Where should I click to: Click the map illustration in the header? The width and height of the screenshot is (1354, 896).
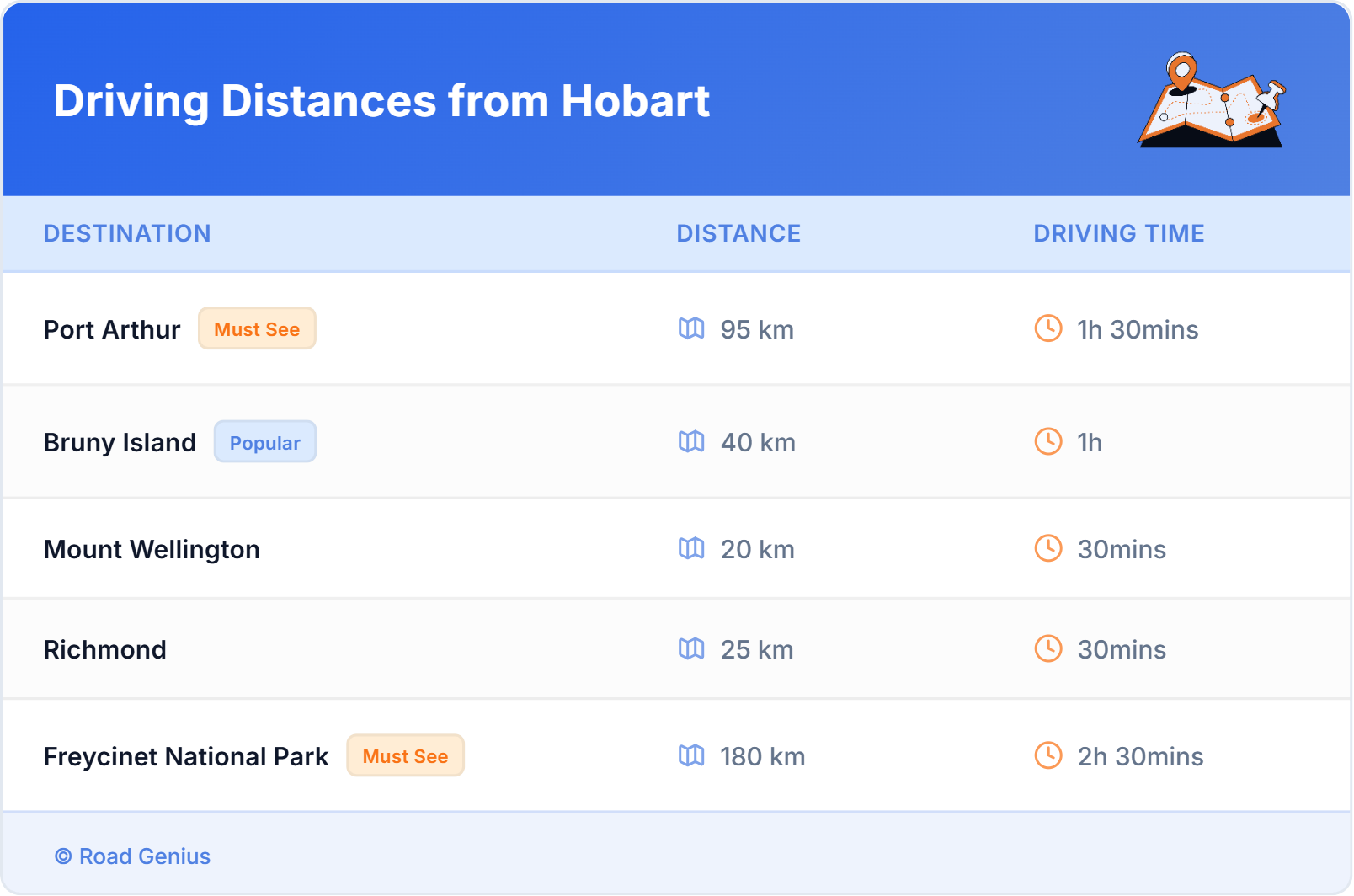pos(1211,100)
